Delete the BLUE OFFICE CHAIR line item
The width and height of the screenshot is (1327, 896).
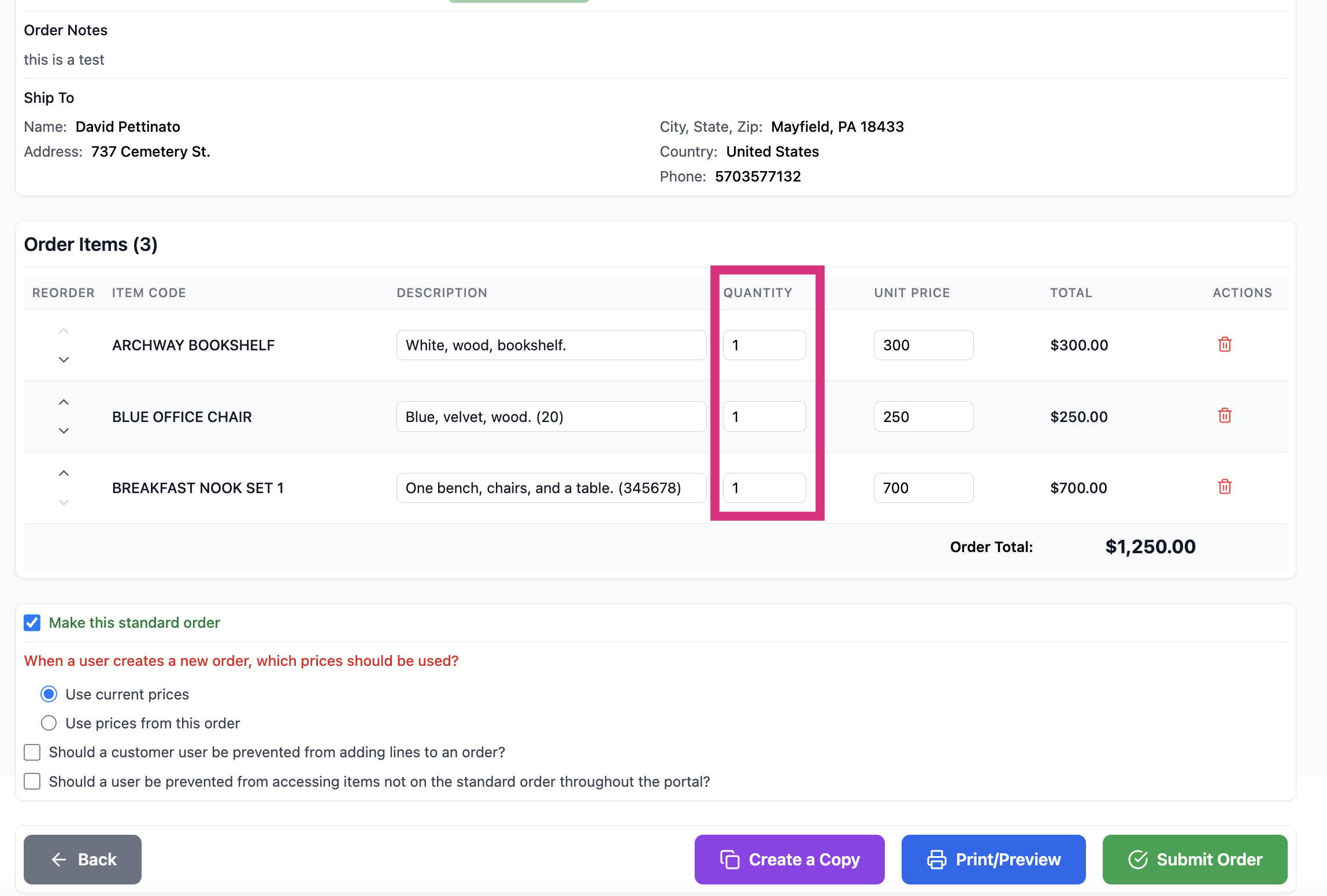[1224, 416]
